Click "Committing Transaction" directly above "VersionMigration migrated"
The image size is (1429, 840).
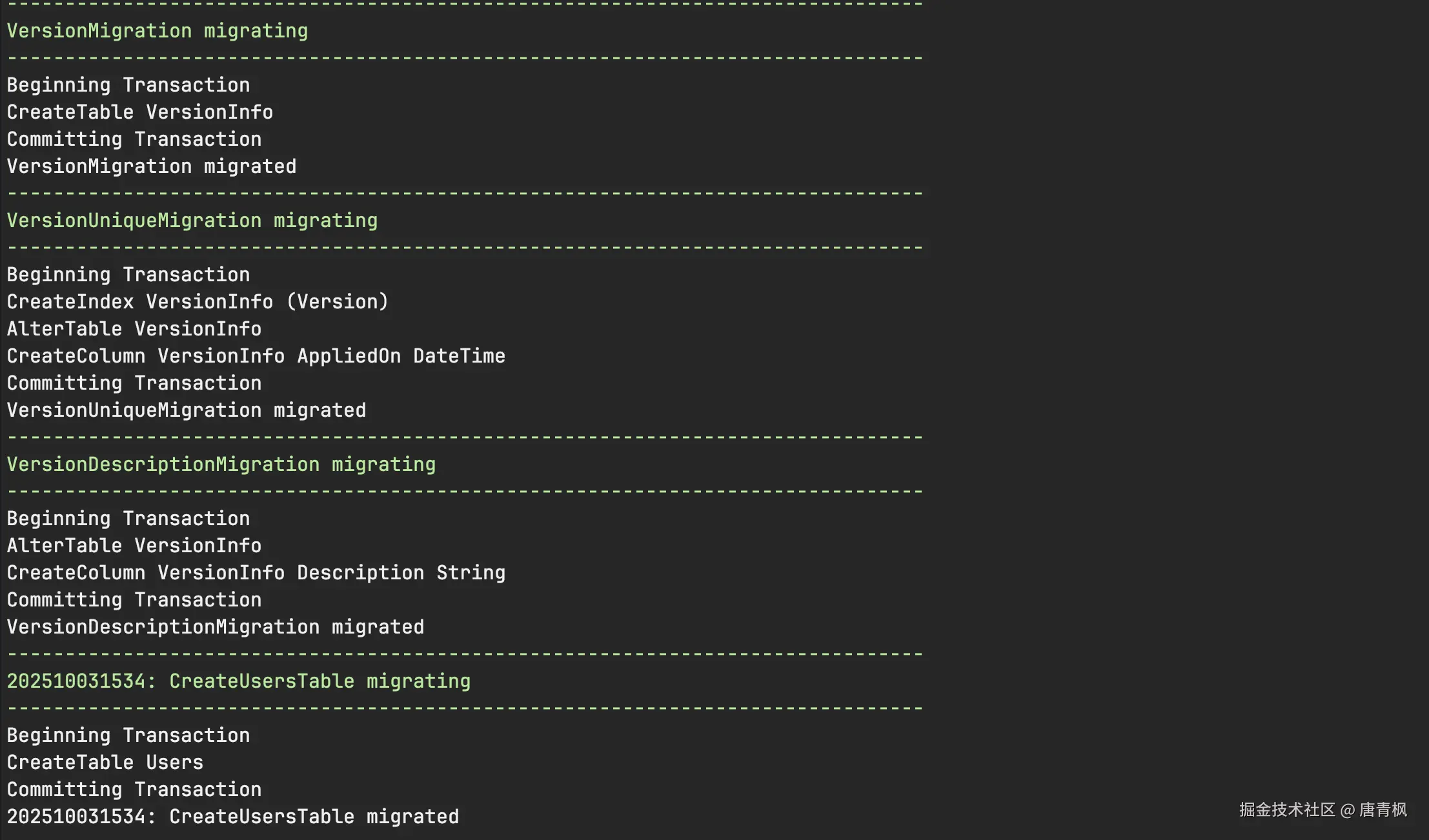[134, 139]
